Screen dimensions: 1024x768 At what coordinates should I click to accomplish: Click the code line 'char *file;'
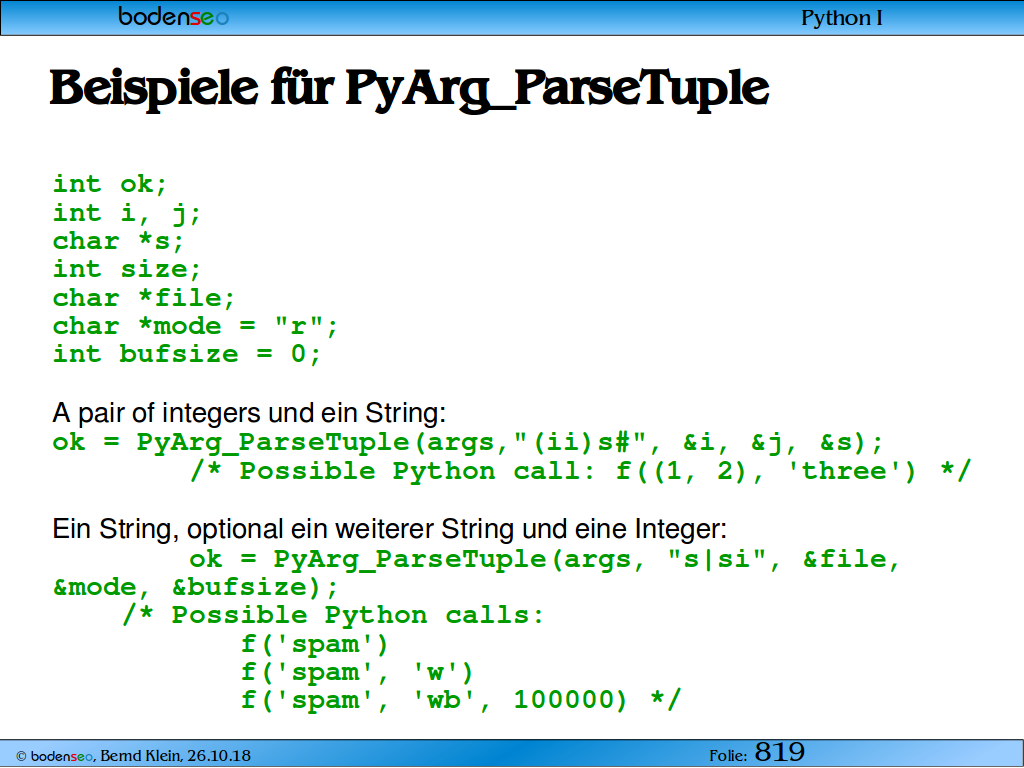[144, 298]
